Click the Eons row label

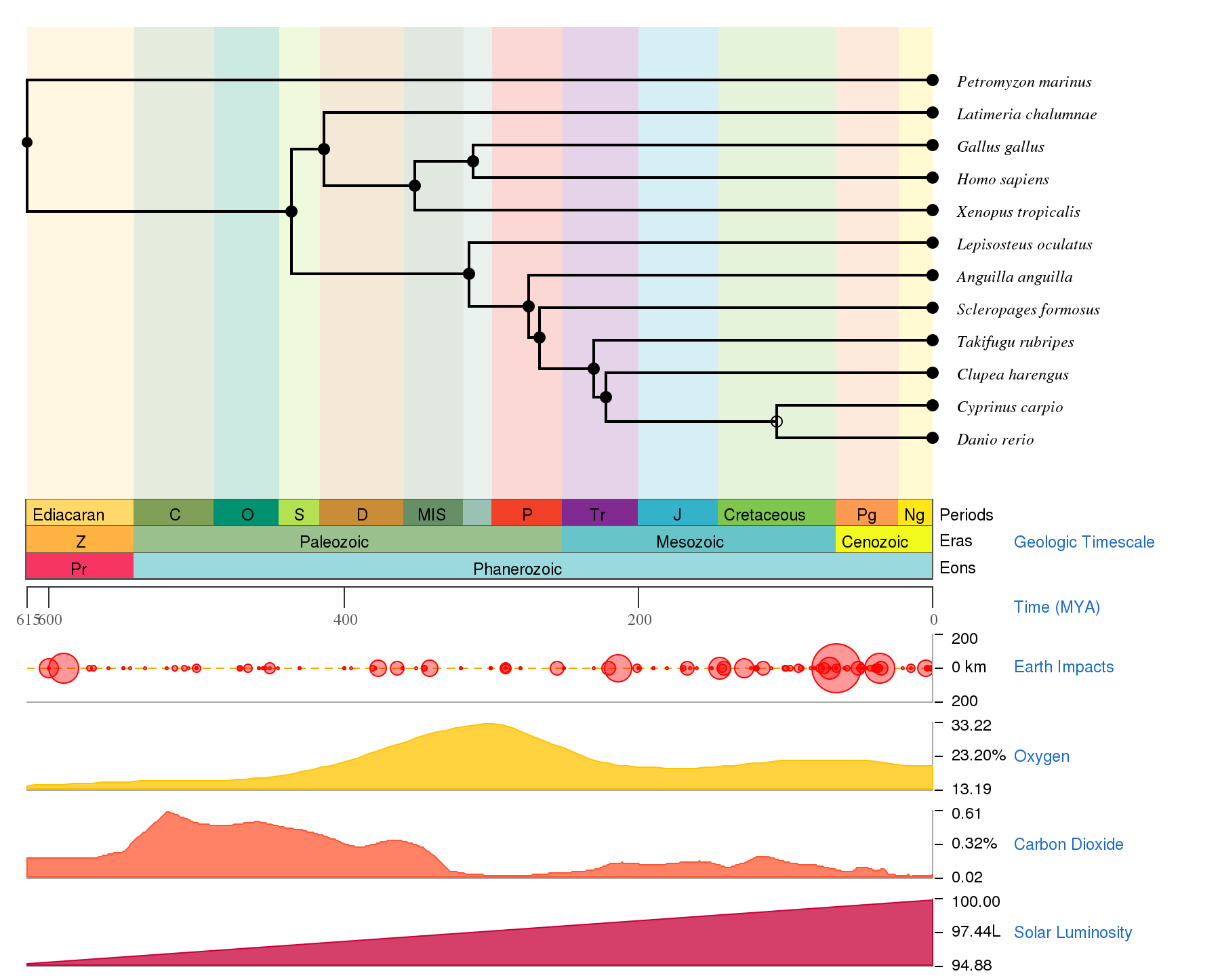[957, 568]
